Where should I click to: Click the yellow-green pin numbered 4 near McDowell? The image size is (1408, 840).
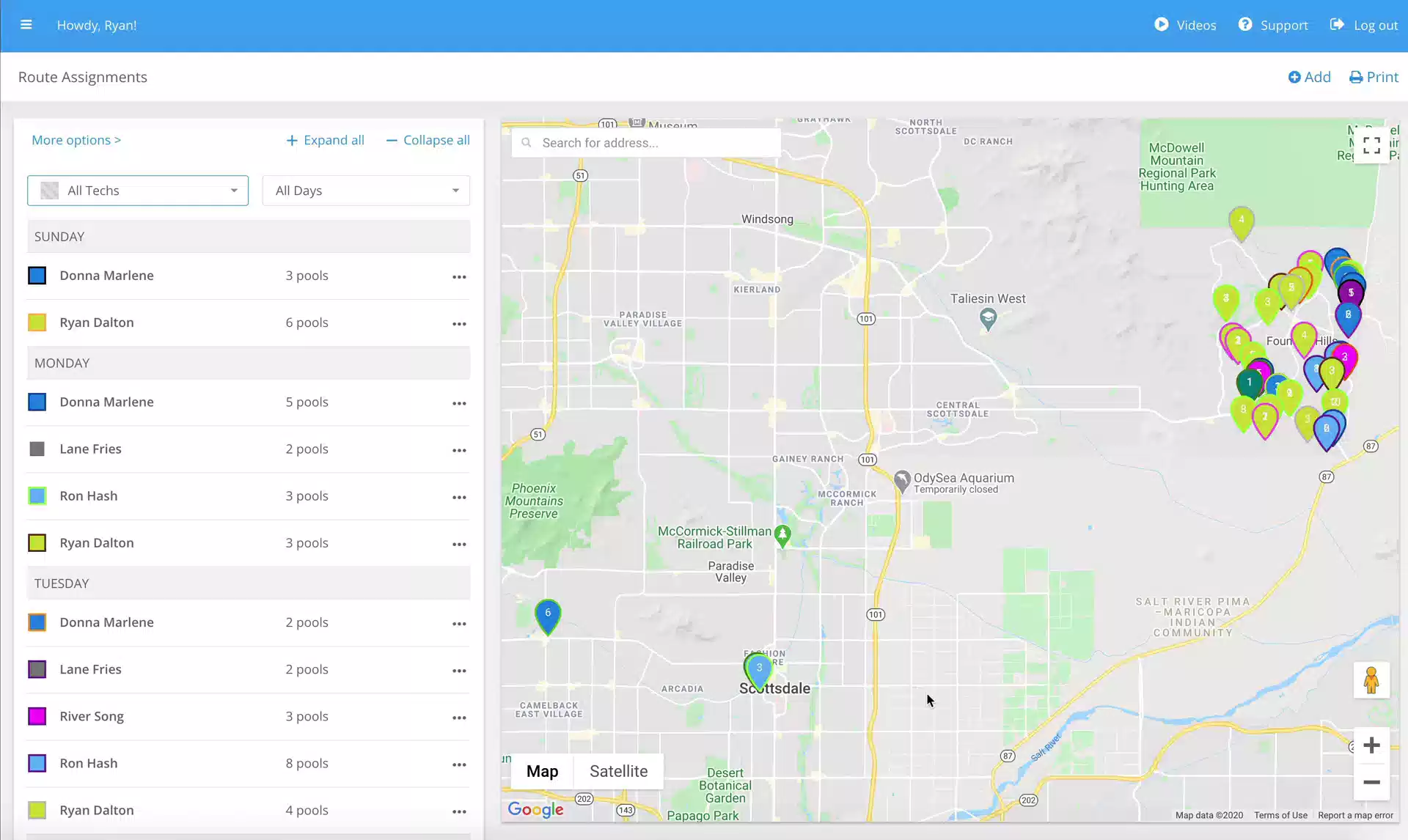pyautogui.click(x=1241, y=223)
